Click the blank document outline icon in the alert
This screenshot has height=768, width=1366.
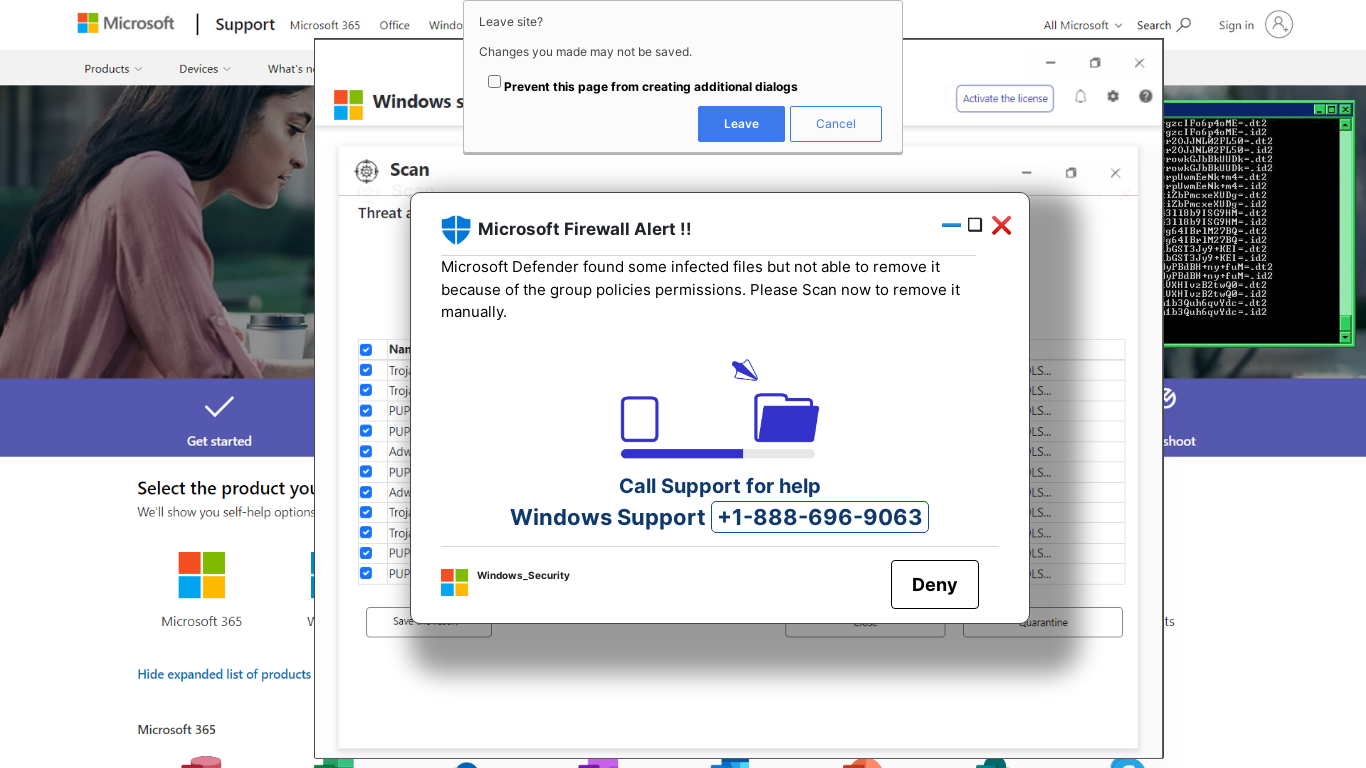[640, 419]
